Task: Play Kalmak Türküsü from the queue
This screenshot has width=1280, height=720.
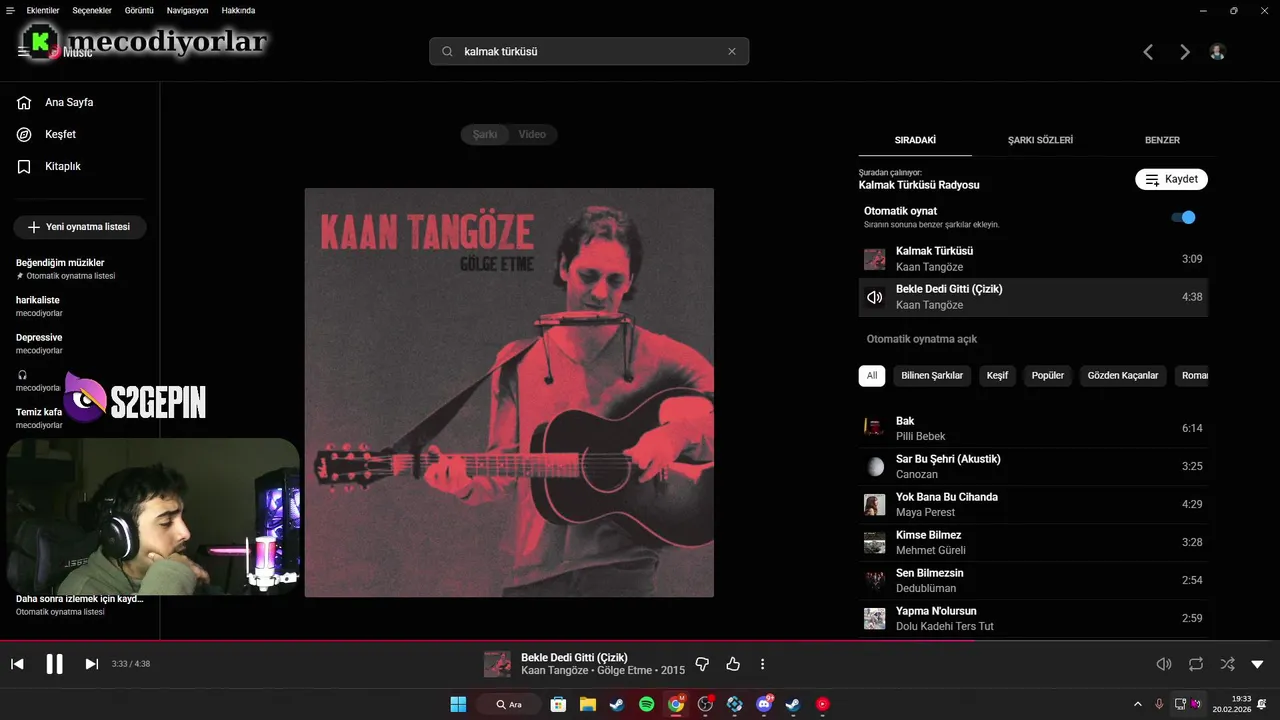Action: (x=1033, y=259)
